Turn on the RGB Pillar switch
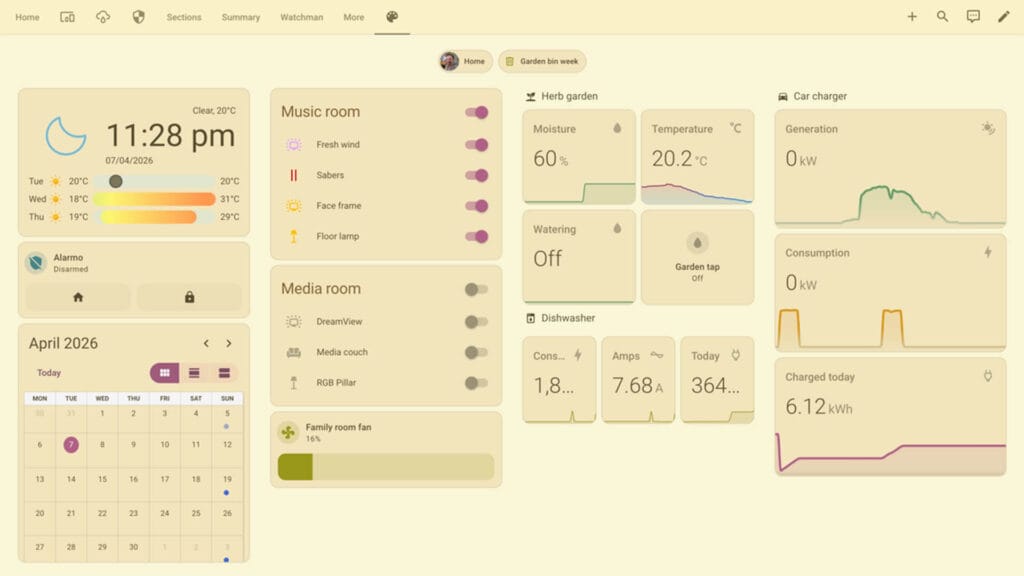Screen dimensions: 1024x576 [x=476, y=383]
